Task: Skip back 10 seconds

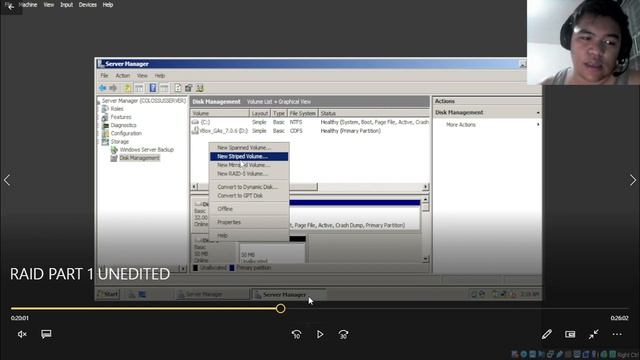Action: [x=297, y=335]
